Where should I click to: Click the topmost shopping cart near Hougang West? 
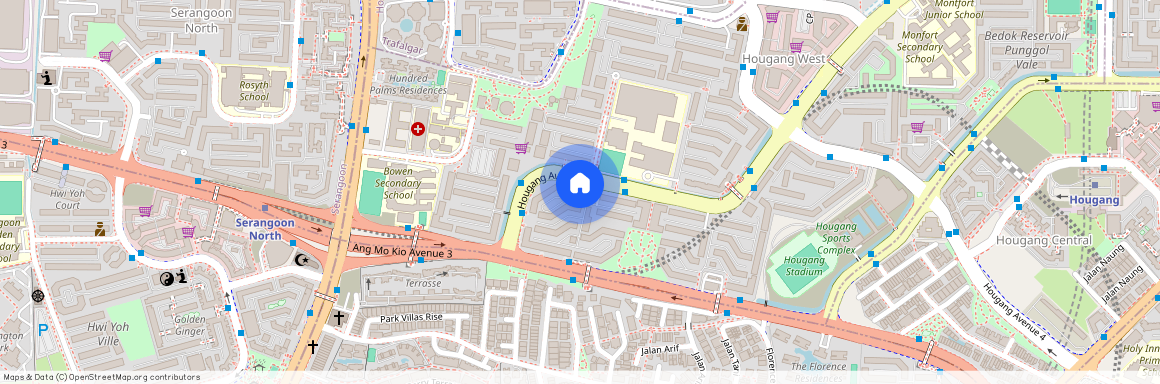coord(772,17)
